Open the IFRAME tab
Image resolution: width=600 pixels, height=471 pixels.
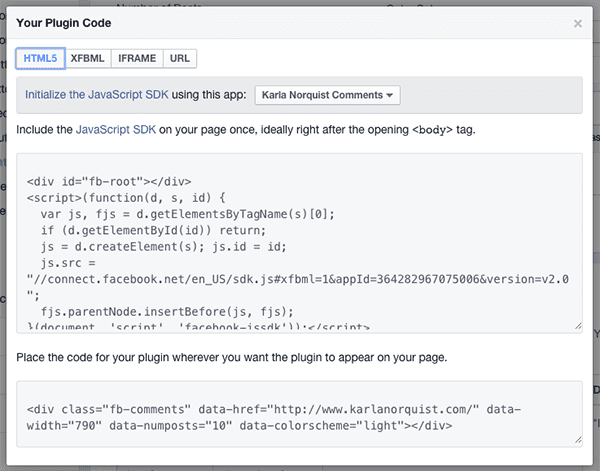(x=137, y=59)
